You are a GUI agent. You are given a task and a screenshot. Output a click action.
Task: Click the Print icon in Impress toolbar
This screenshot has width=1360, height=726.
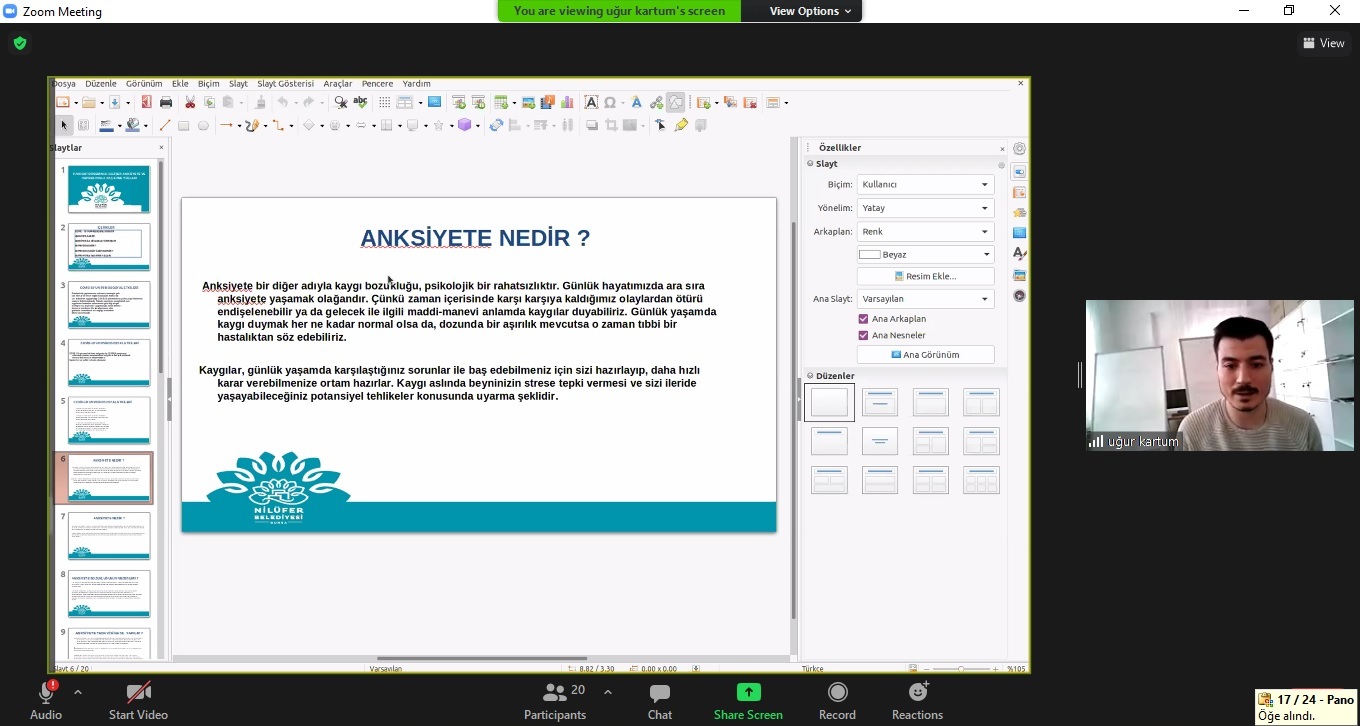[x=166, y=102]
